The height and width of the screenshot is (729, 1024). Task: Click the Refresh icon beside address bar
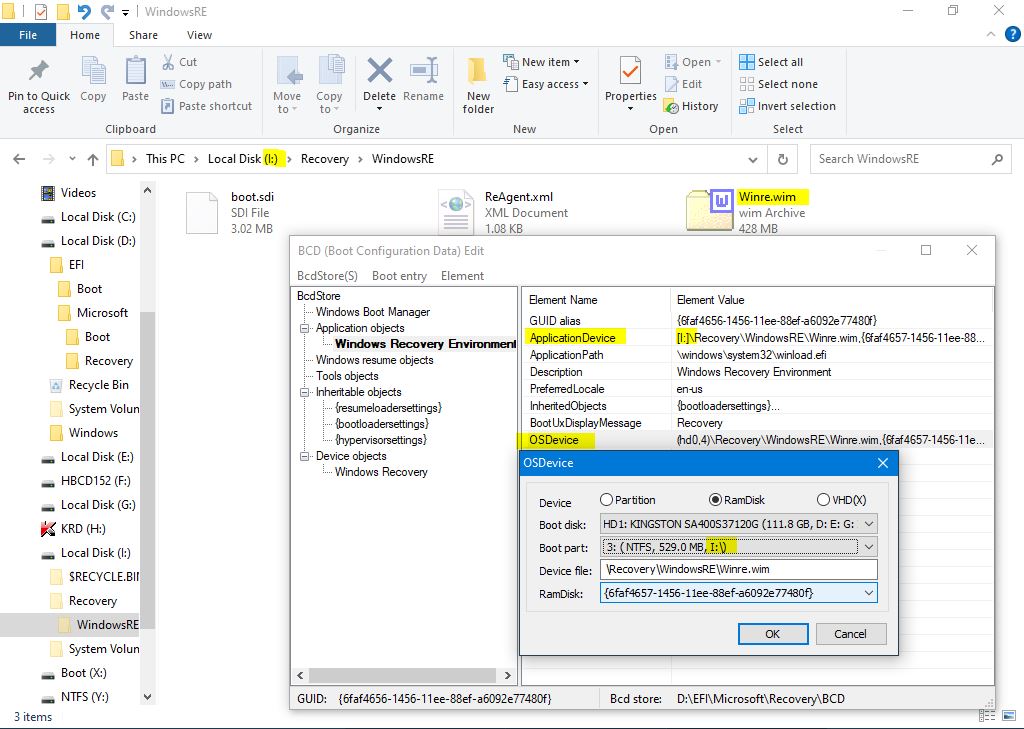pyautogui.click(x=782, y=159)
